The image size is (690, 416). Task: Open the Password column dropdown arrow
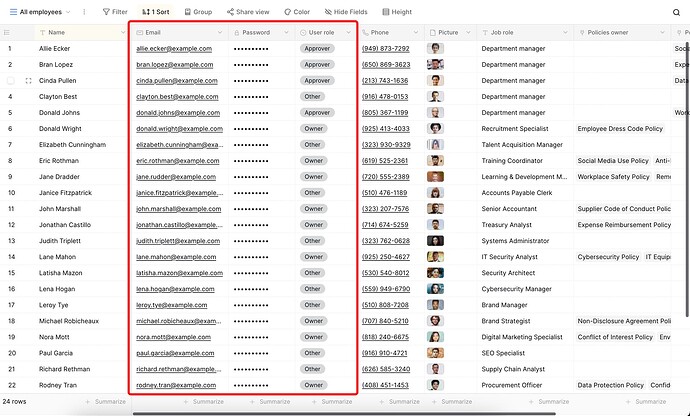285,33
